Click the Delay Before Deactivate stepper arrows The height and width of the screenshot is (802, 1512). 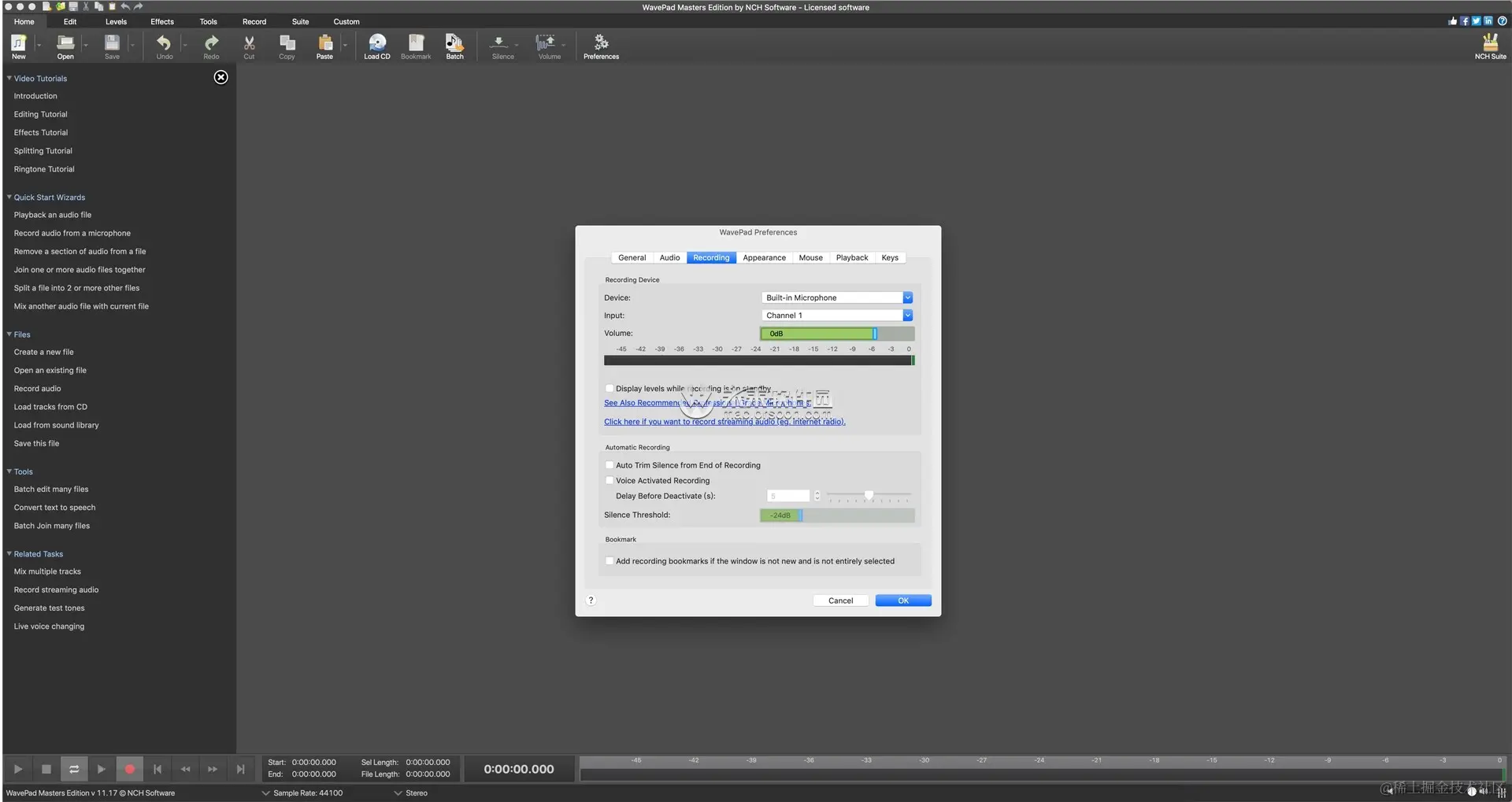817,496
